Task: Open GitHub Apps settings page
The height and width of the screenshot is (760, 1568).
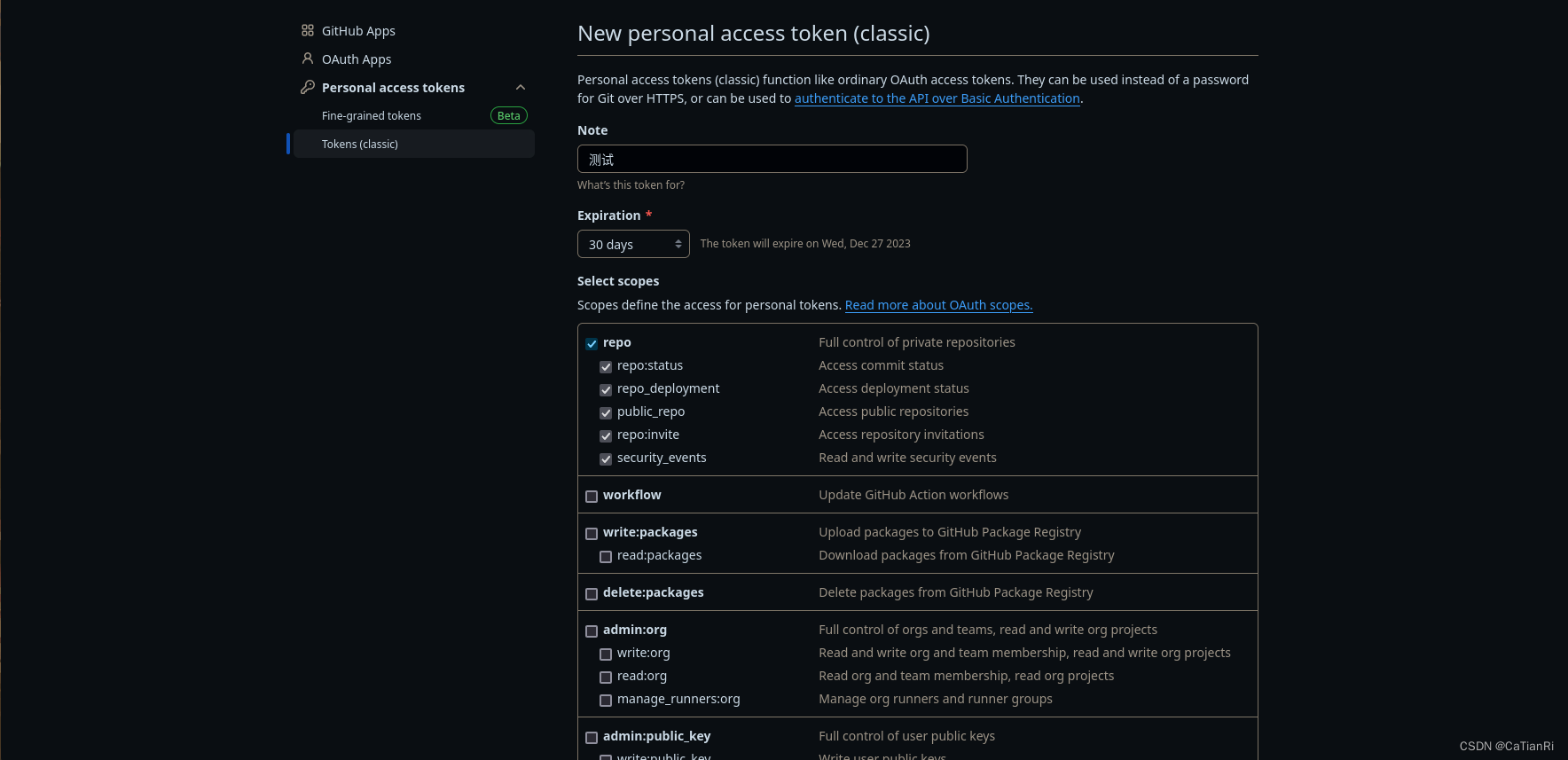Action: [x=358, y=31]
